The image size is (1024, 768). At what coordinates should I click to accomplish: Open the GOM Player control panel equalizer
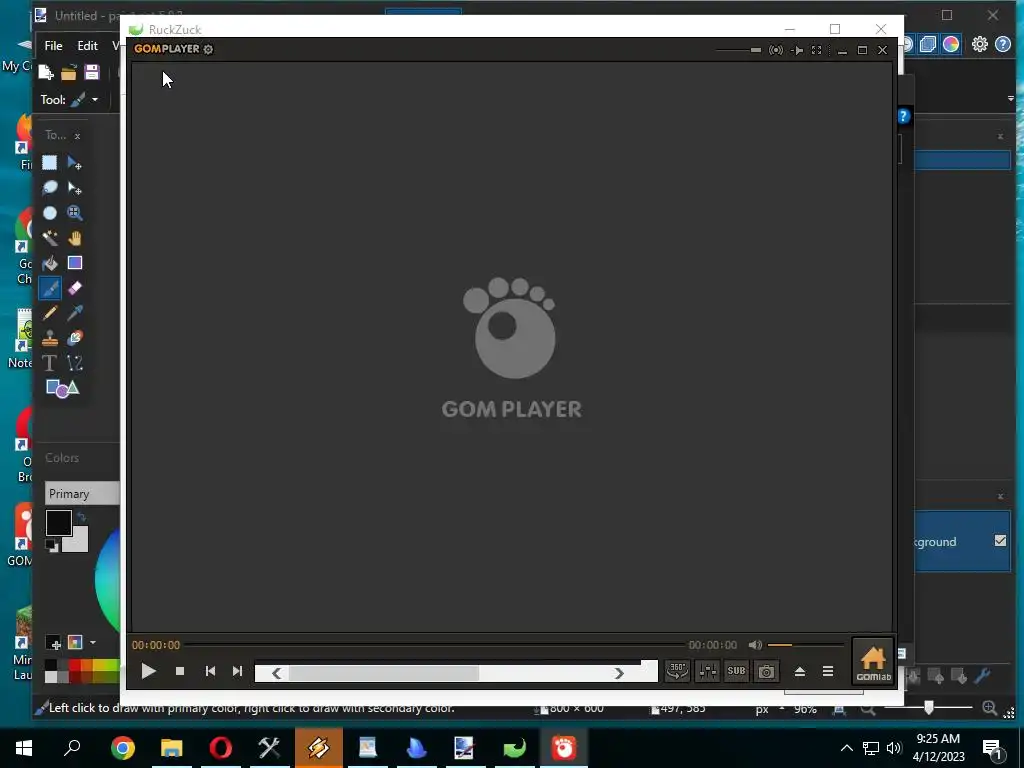707,671
